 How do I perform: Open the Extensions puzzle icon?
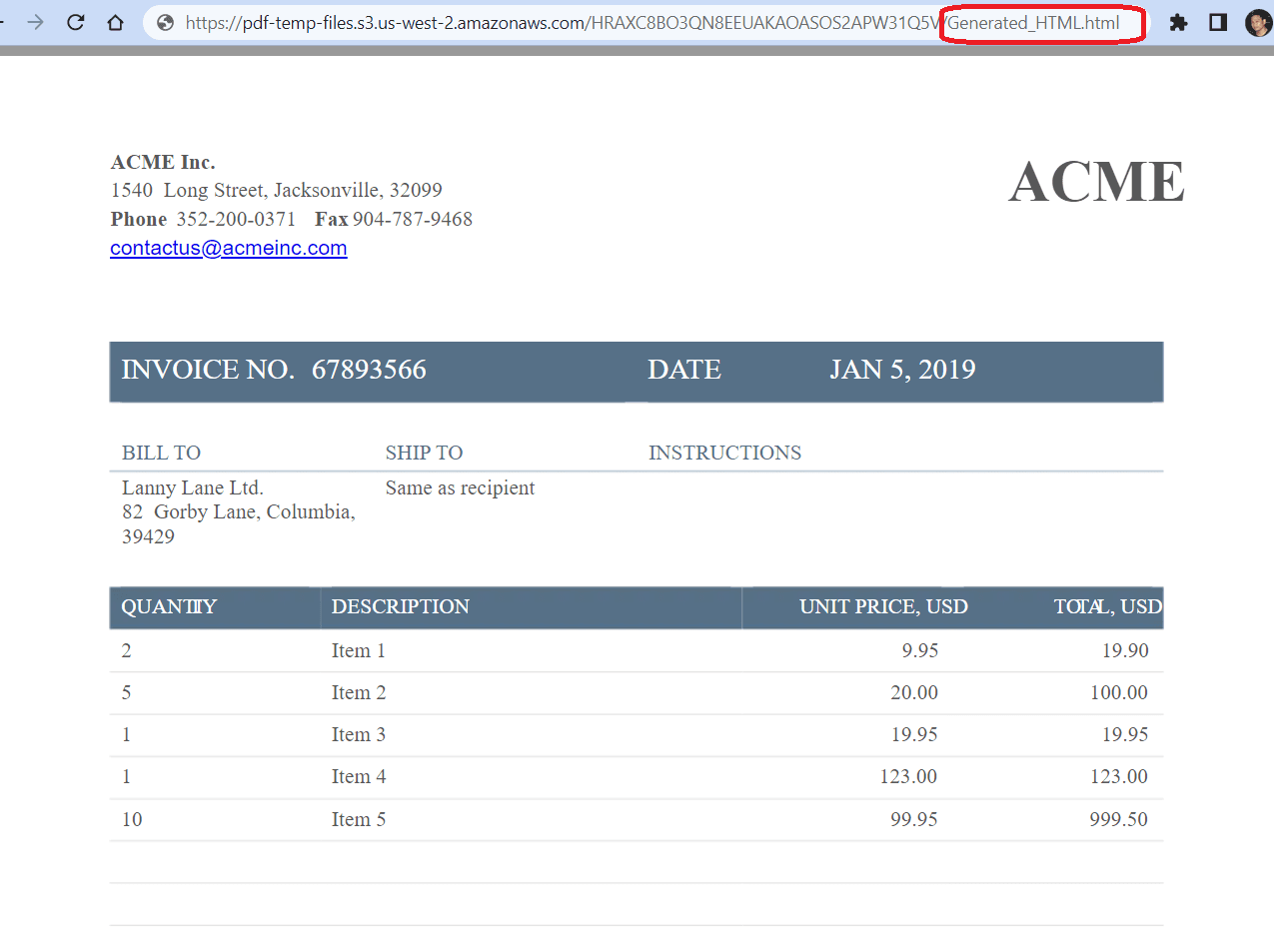pos(1178,22)
